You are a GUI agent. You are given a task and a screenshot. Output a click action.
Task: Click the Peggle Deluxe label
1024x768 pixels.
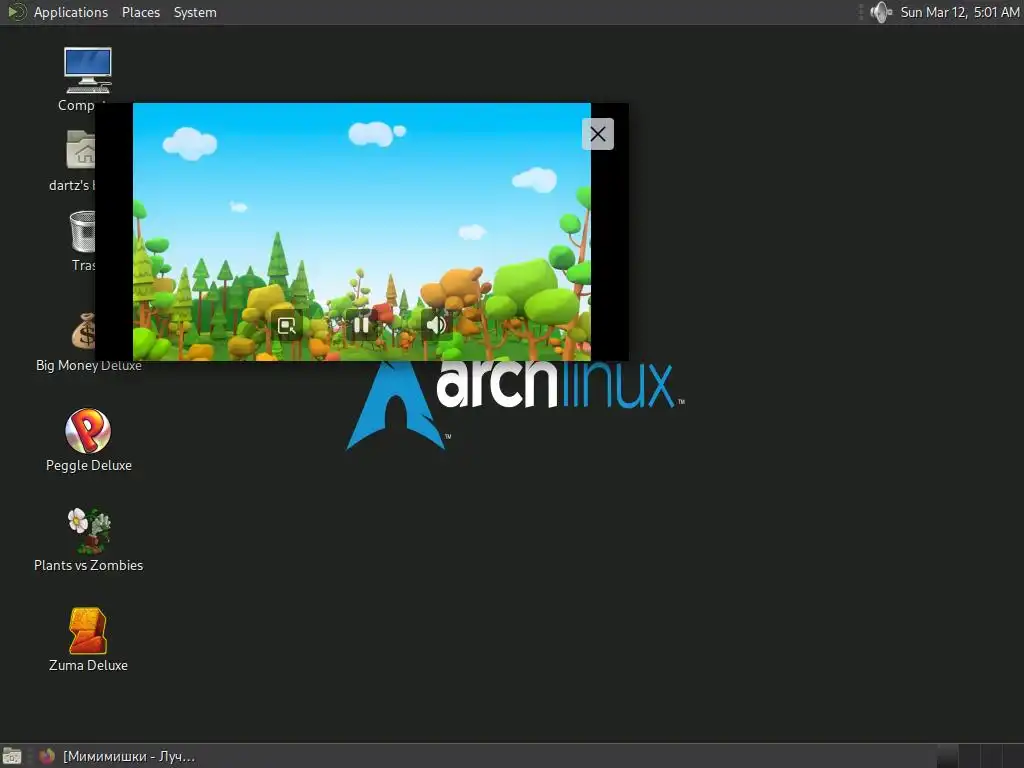point(89,466)
